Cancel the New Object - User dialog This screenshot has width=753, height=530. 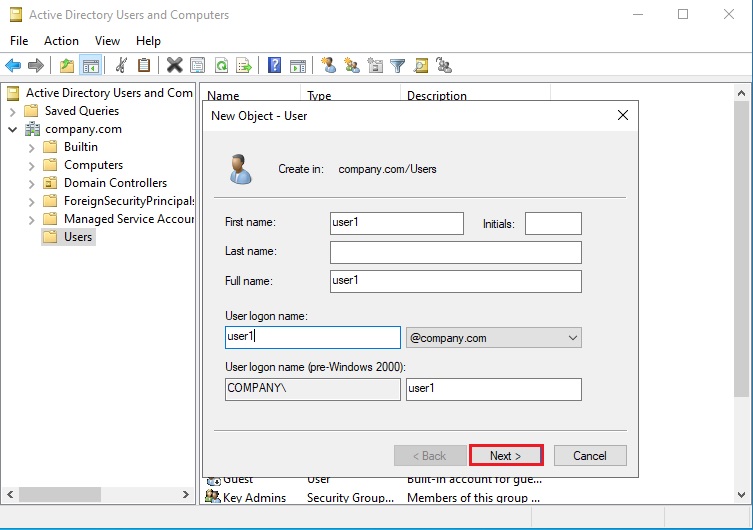[590, 456]
